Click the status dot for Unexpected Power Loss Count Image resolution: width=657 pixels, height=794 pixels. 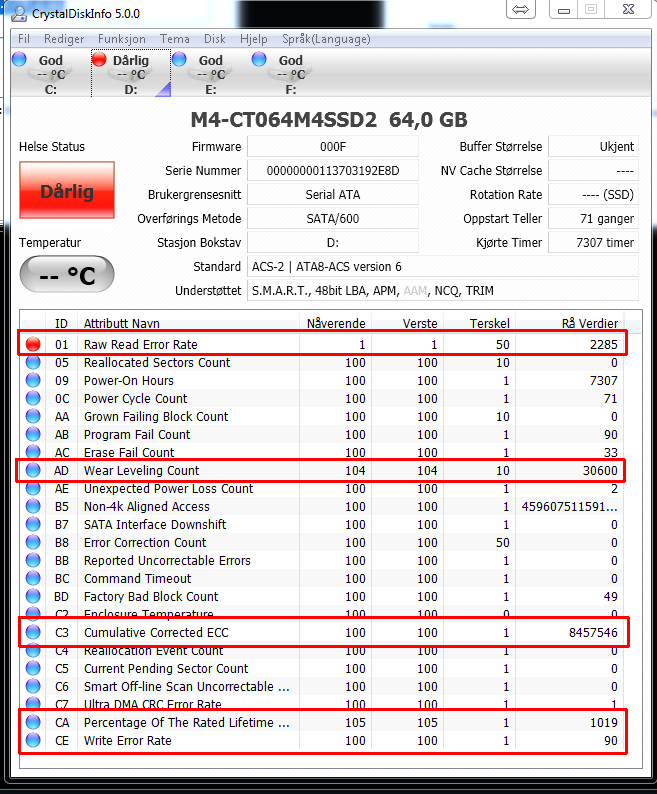click(33, 489)
